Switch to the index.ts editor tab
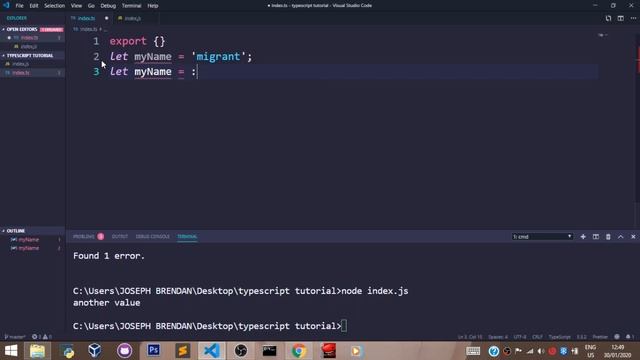The height and width of the screenshot is (360, 640). 86,18
